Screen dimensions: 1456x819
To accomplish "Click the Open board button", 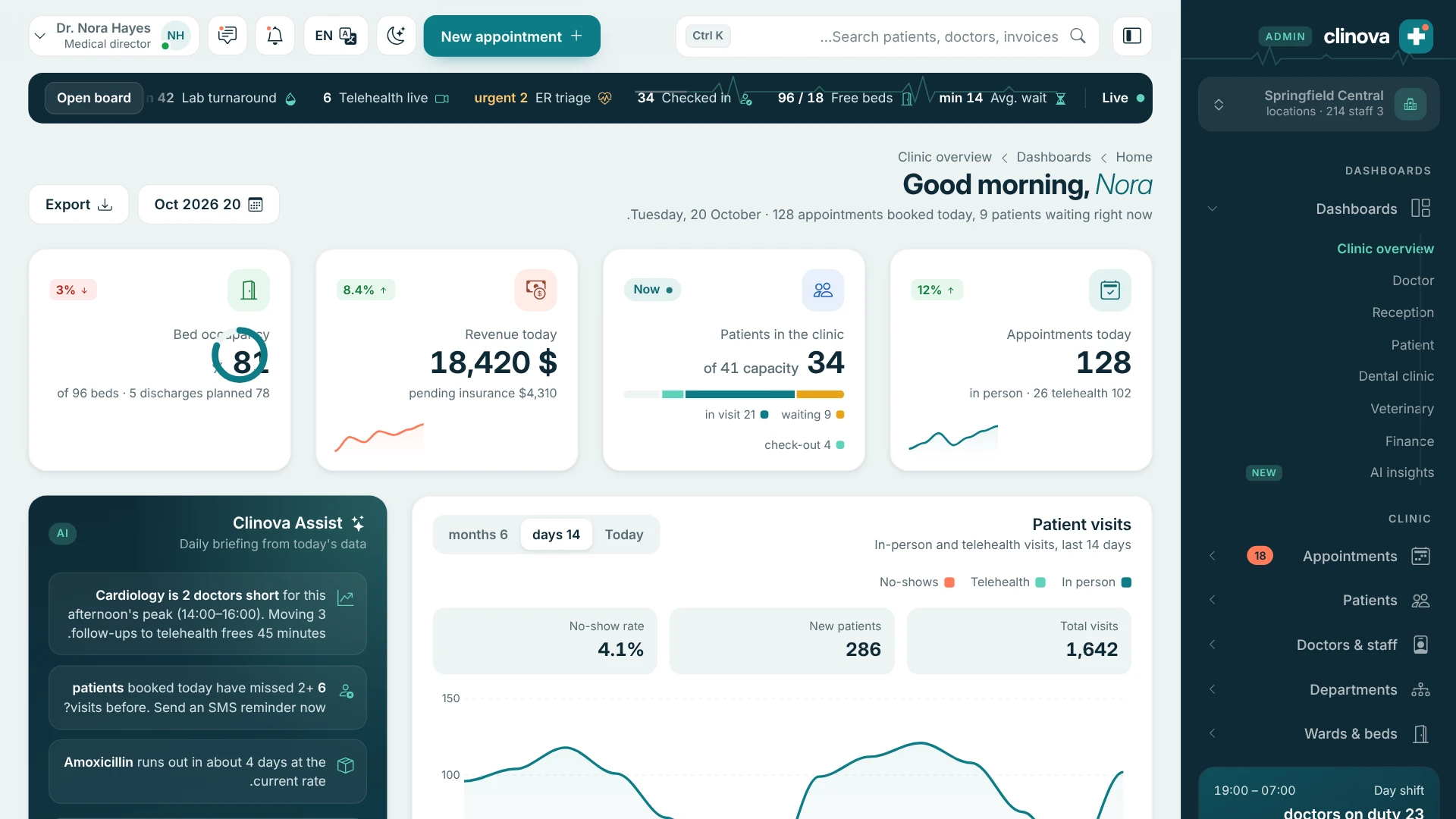I will [94, 98].
